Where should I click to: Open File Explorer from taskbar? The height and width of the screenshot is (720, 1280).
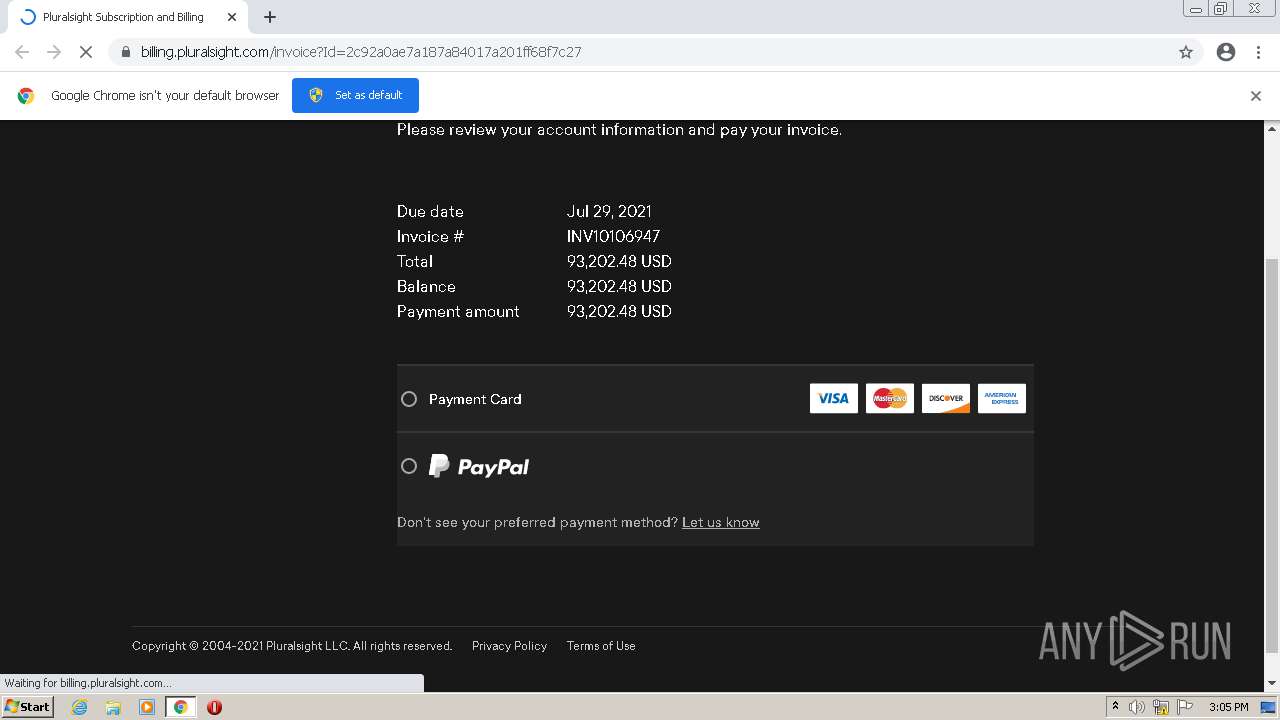(113, 707)
